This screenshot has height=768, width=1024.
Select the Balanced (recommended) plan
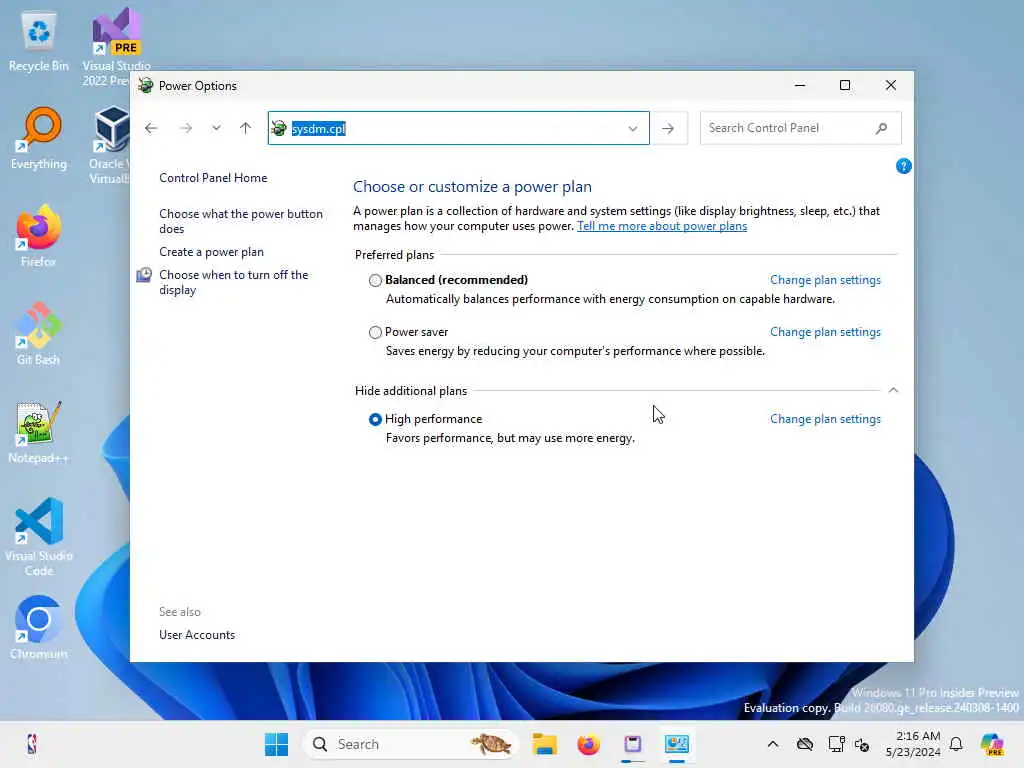tap(375, 280)
